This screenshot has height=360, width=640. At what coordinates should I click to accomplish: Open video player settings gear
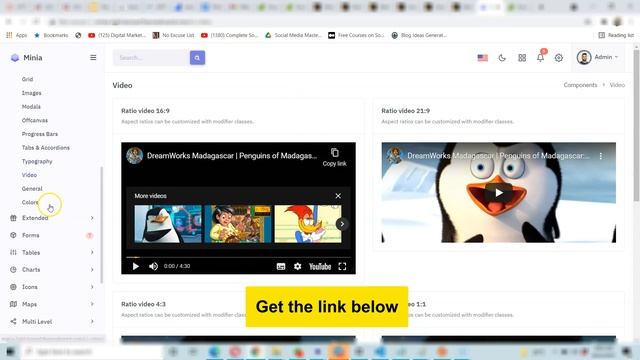click(298, 266)
